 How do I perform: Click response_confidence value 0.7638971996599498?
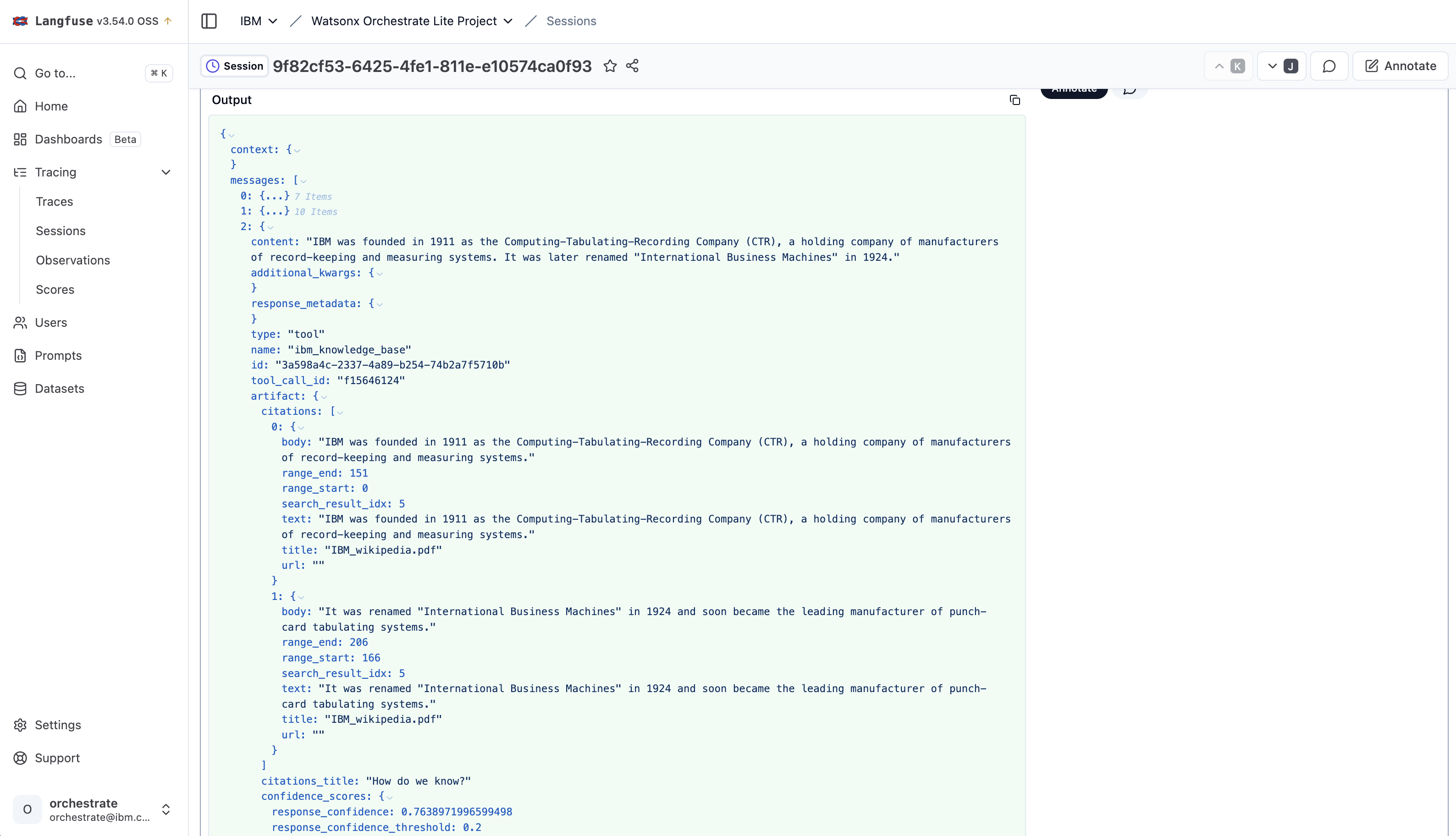[x=457, y=812]
